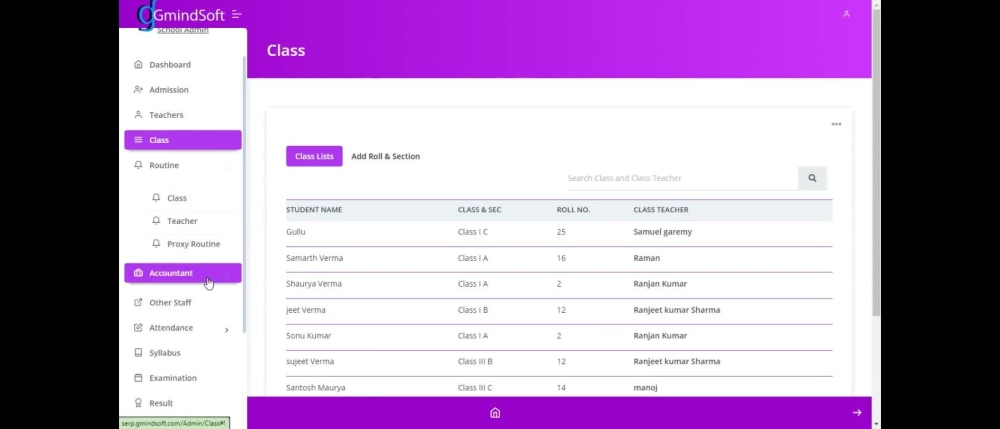This screenshot has width=1000, height=429.
Task: Click Class III C in Santosh Maurya row
Action: click(x=475, y=388)
